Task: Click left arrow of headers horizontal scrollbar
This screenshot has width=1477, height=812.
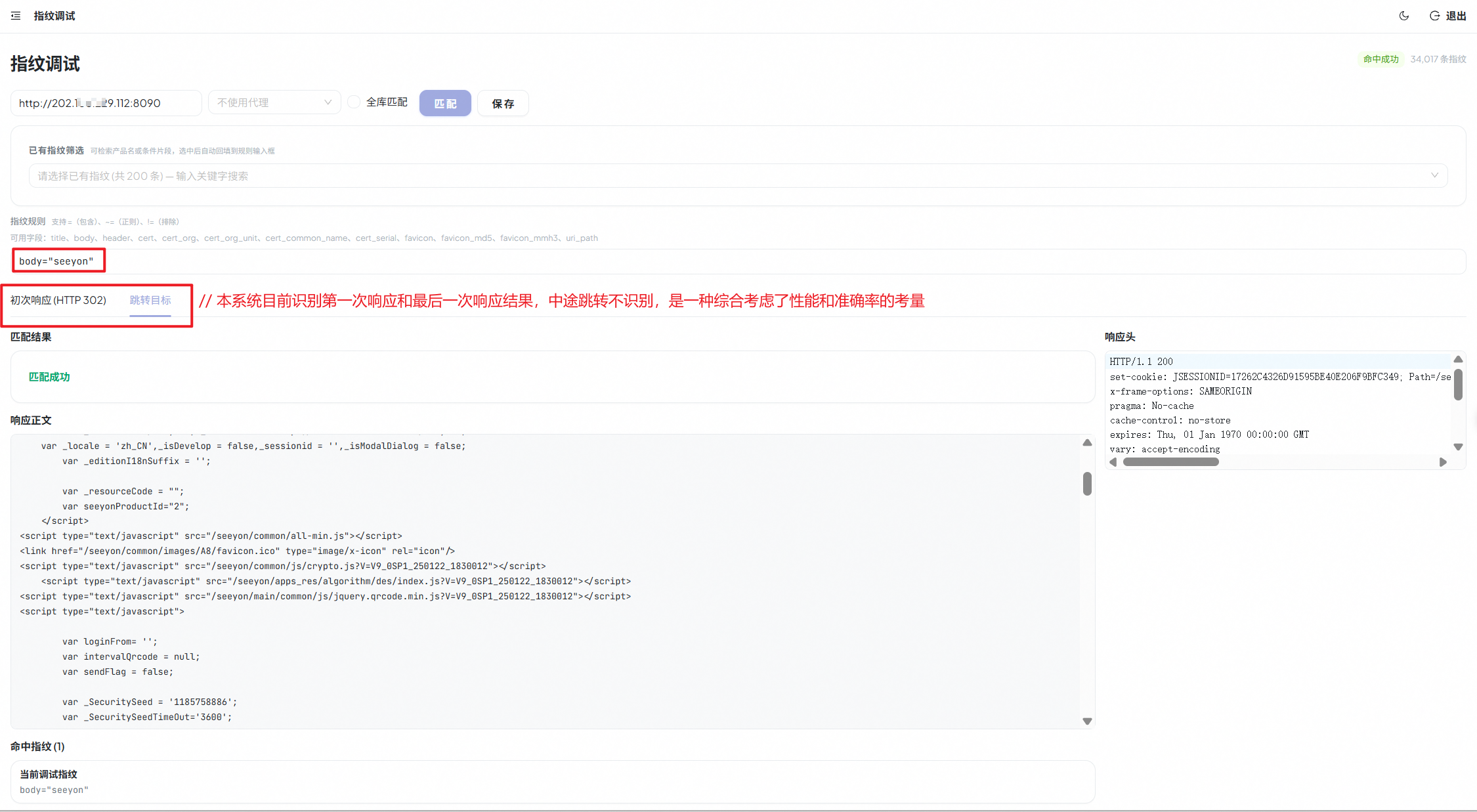Action: pyautogui.click(x=1113, y=462)
